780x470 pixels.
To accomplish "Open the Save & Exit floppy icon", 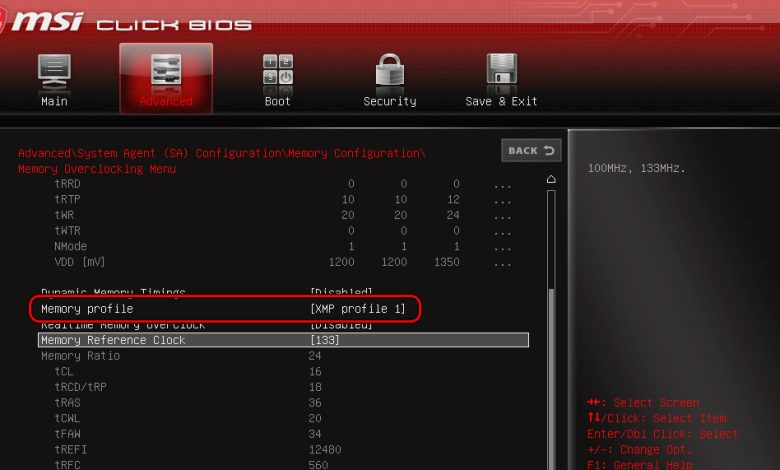I will pyautogui.click(x=501, y=70).
